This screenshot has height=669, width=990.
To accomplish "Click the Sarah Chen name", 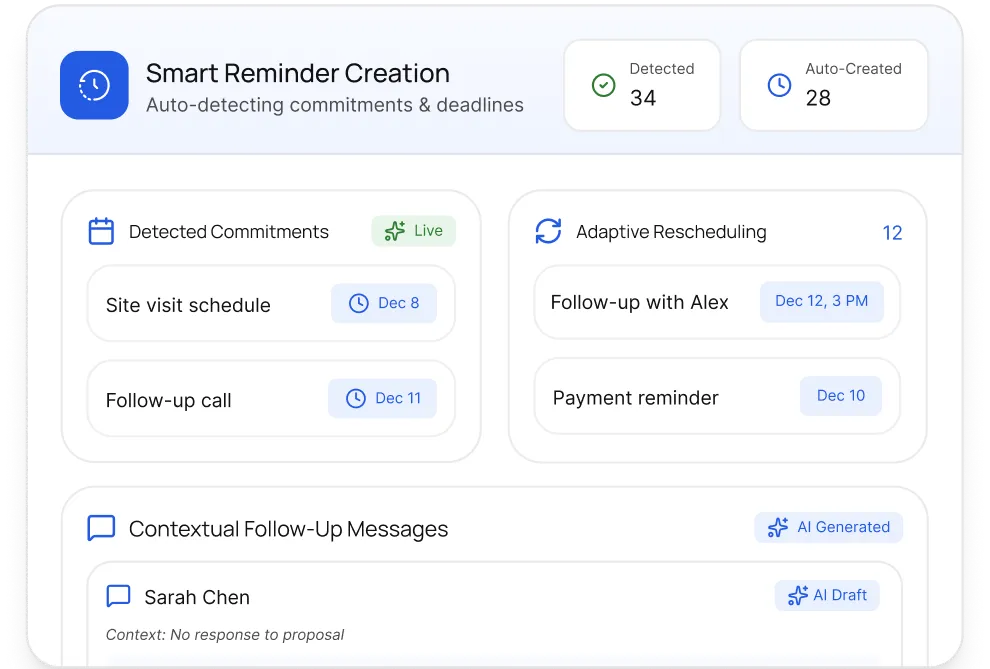I will [x=197, y=597].
